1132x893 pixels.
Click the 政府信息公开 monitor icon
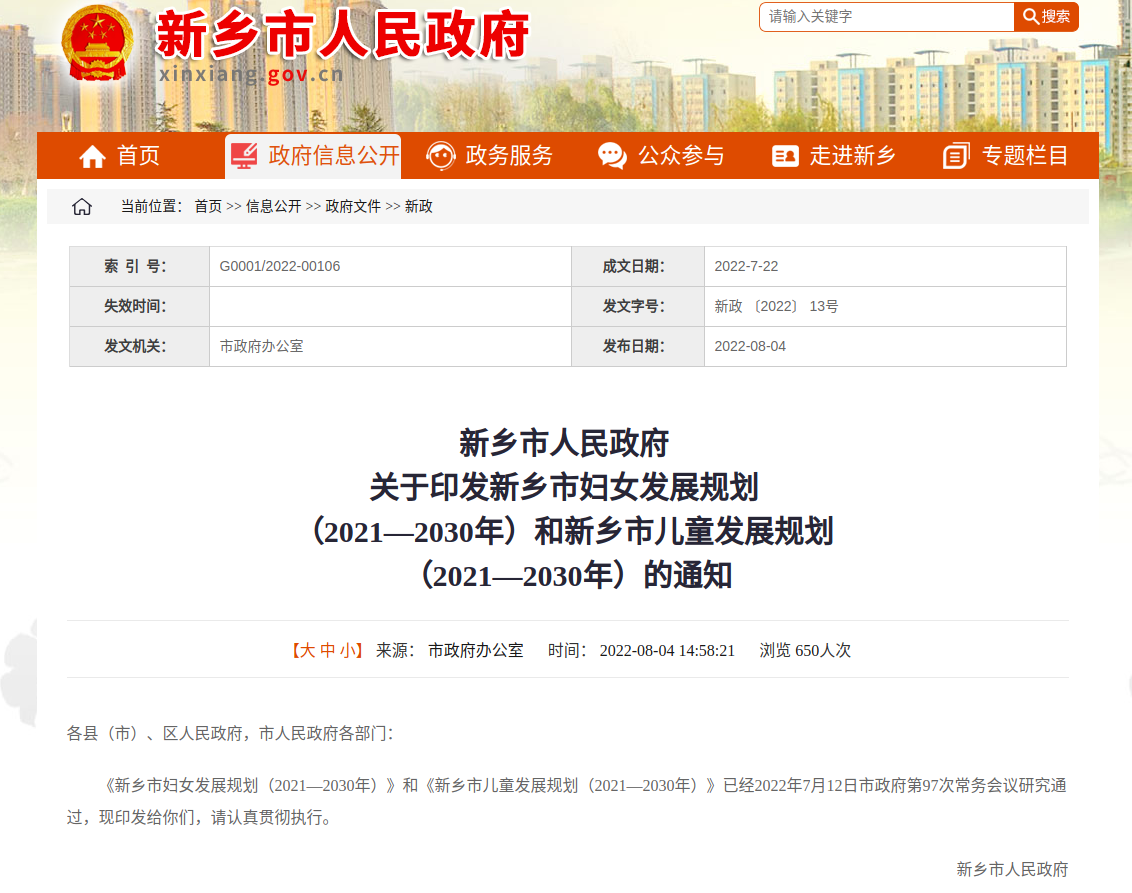pos(244,155)
